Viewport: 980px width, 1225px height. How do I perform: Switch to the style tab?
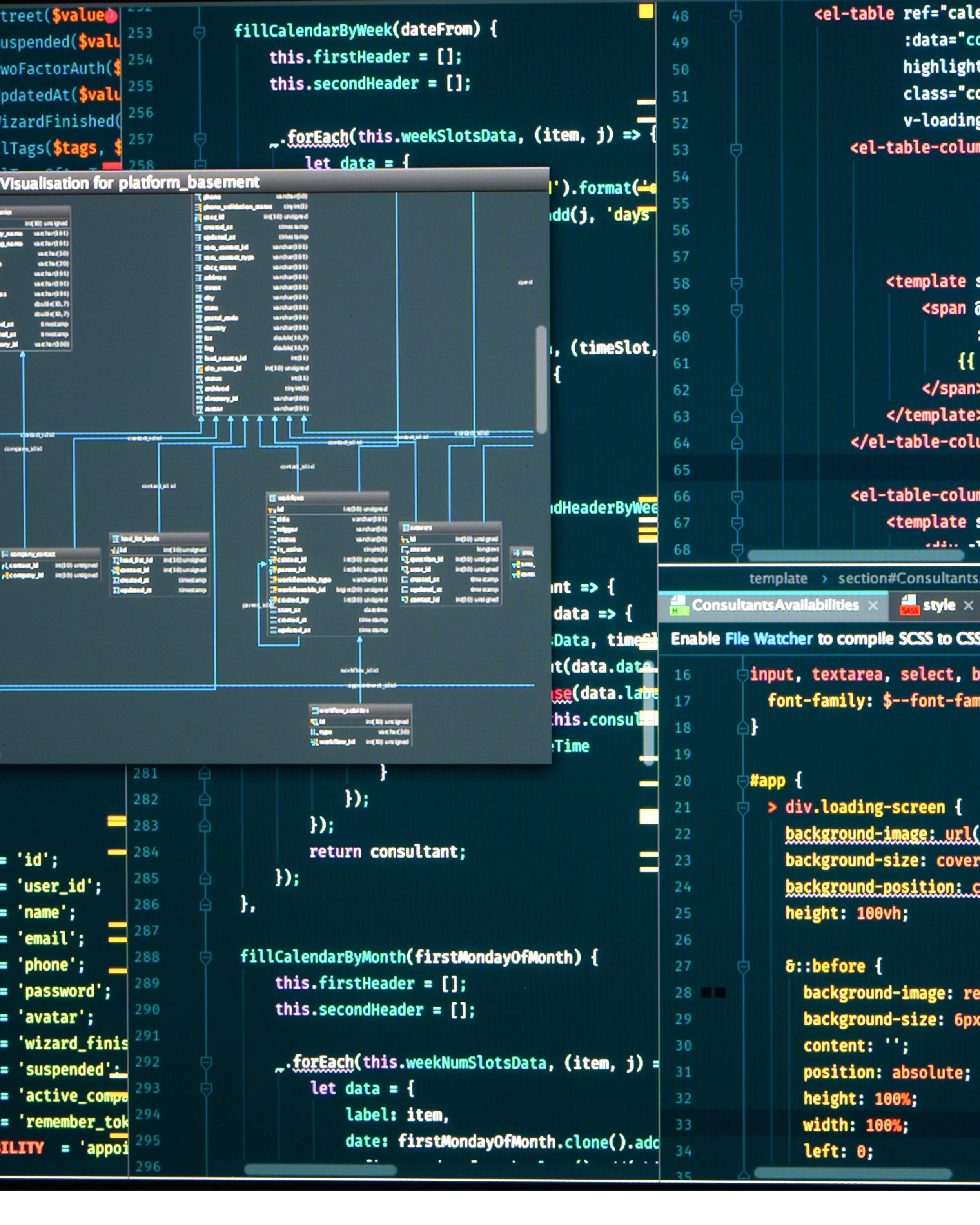point(938,606)
